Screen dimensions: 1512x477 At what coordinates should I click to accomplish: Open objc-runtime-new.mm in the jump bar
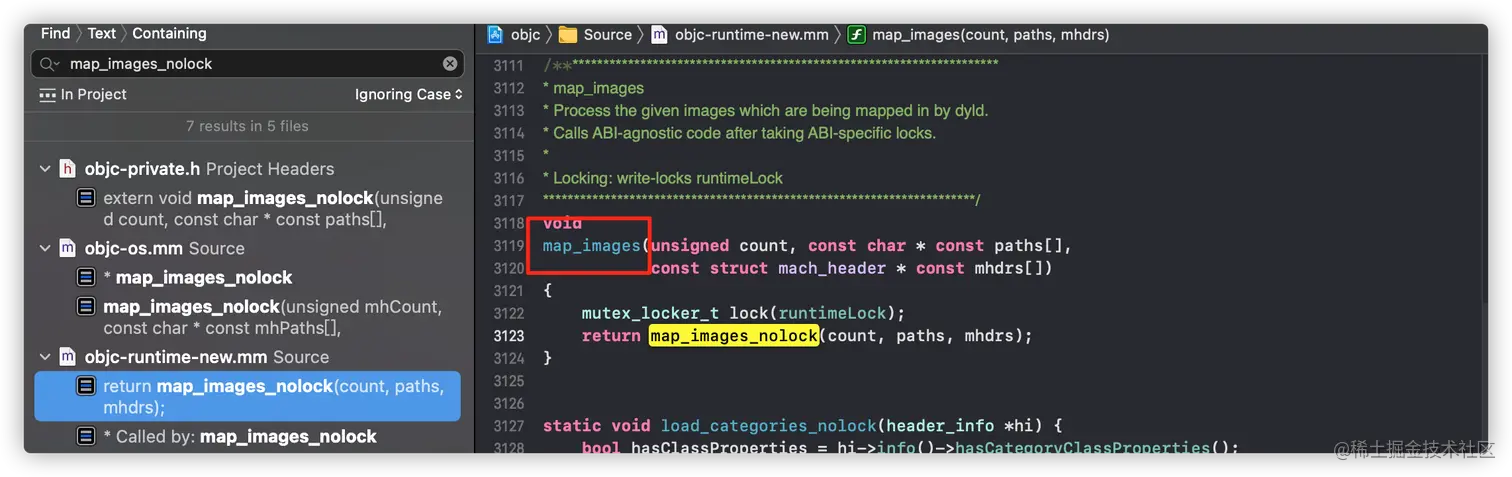[x=751, y=35]
